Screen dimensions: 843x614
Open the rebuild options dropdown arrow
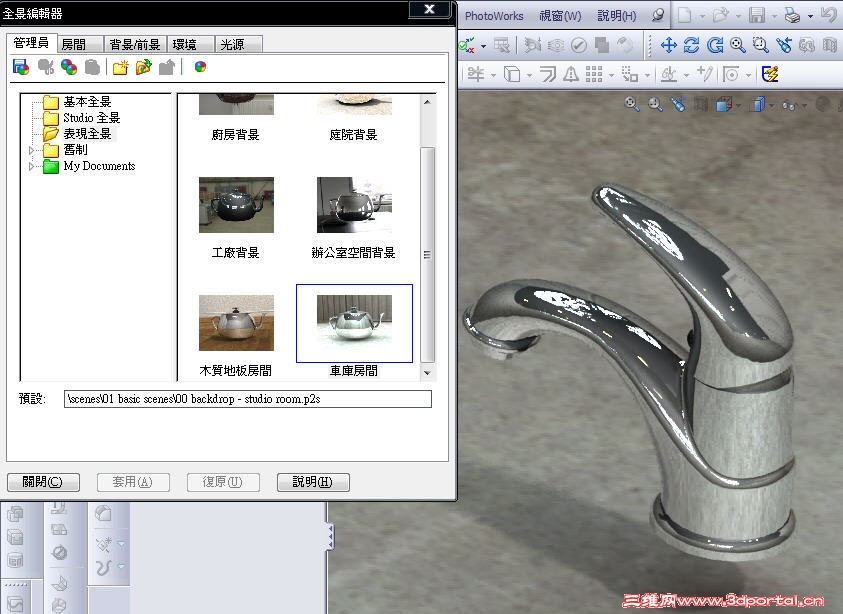click(x=483, y=46)
